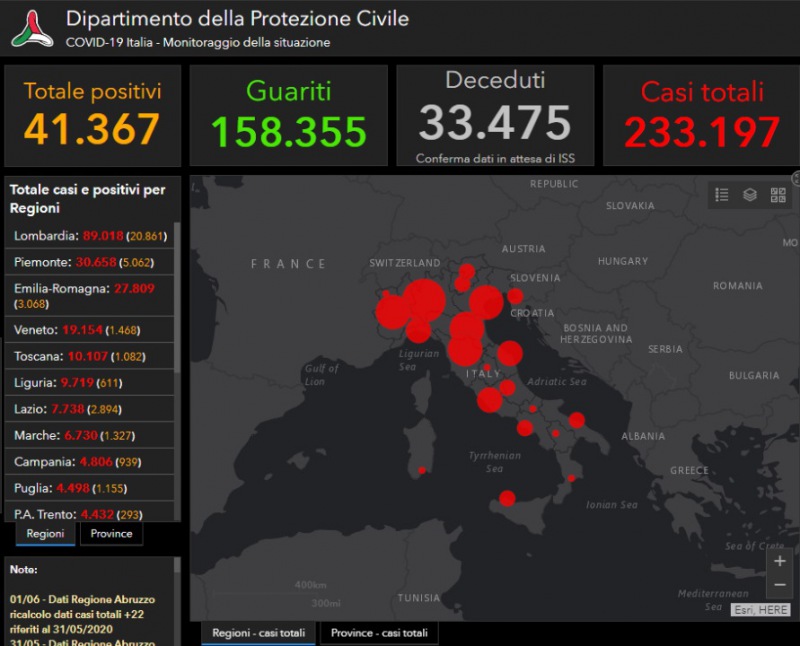Choose Lazio from the regions list
Screen dimensions: 800x646
pyautogui.click(x=90, y=410)
